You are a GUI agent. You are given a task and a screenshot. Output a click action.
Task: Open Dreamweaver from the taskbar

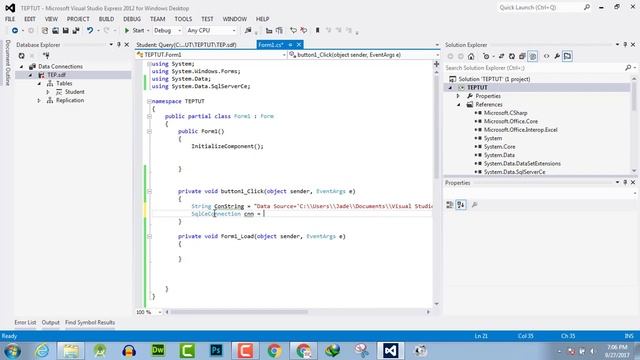[158, 351]
